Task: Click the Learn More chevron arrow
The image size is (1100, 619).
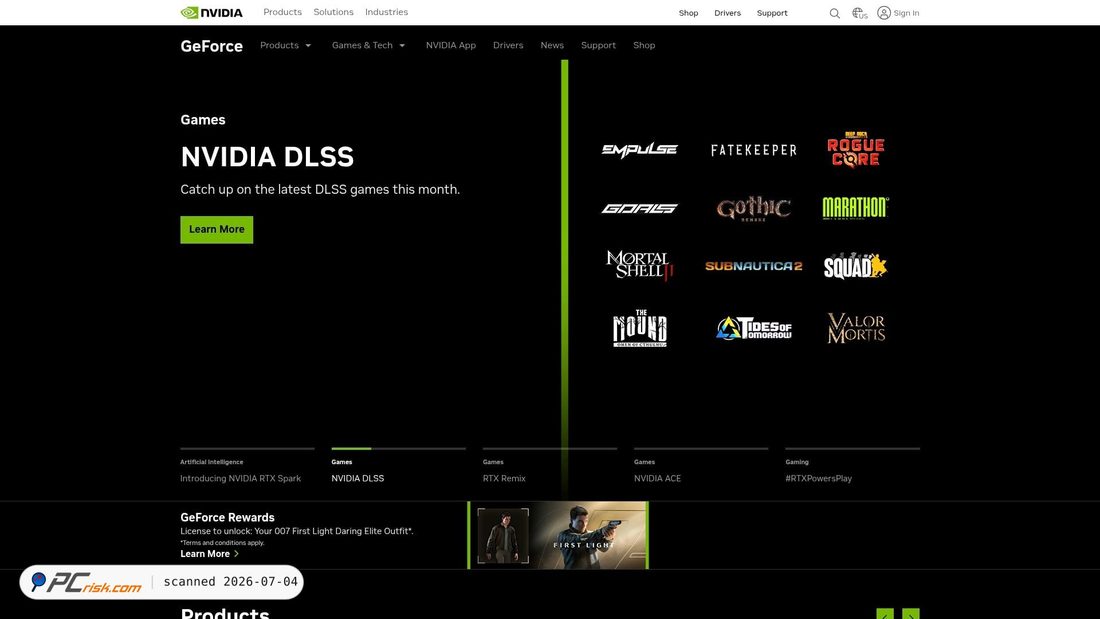Action: click(x=236, y=554)
